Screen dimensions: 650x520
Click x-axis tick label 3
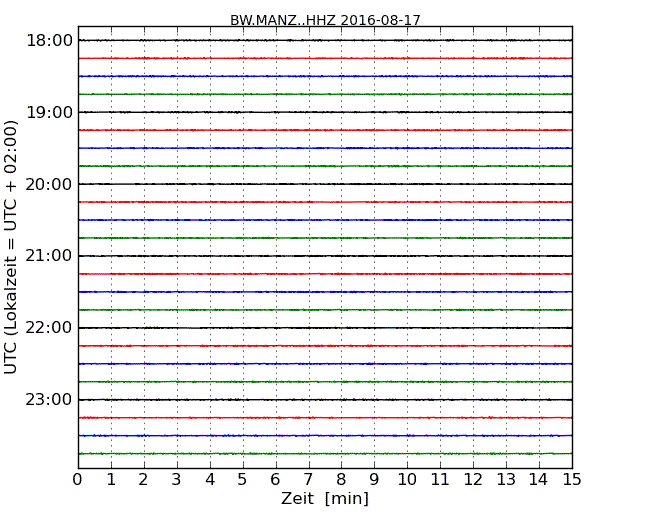coord(177,480)
